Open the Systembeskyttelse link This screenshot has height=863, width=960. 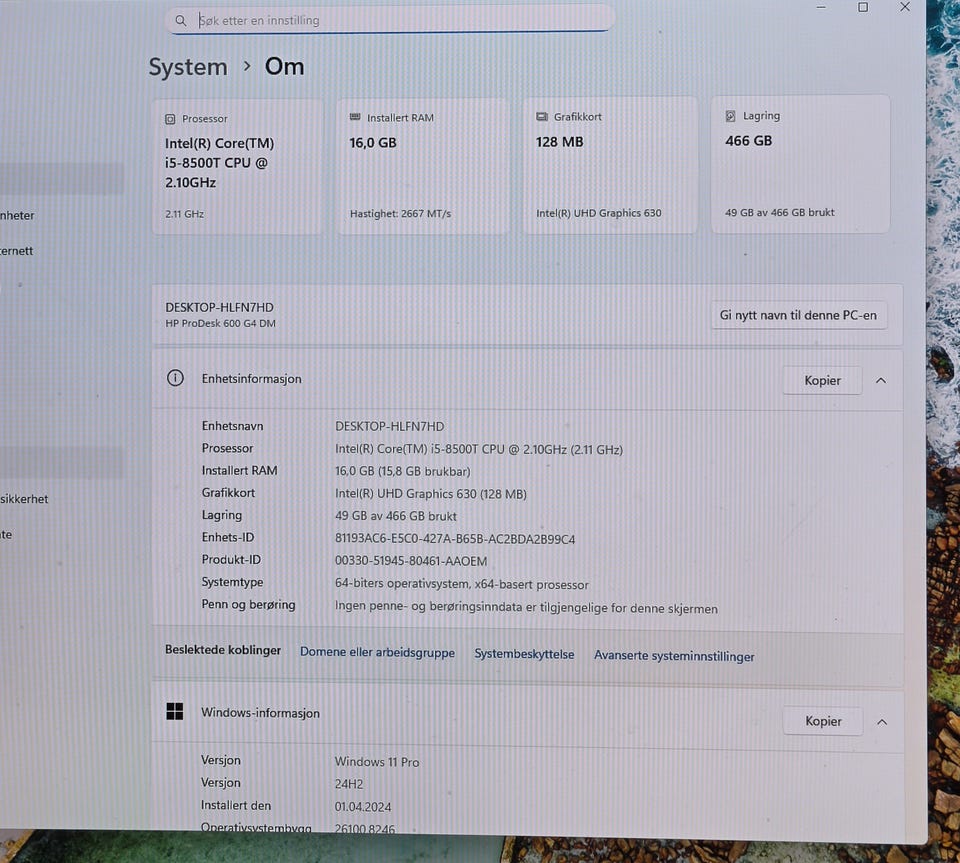[524, 654]
